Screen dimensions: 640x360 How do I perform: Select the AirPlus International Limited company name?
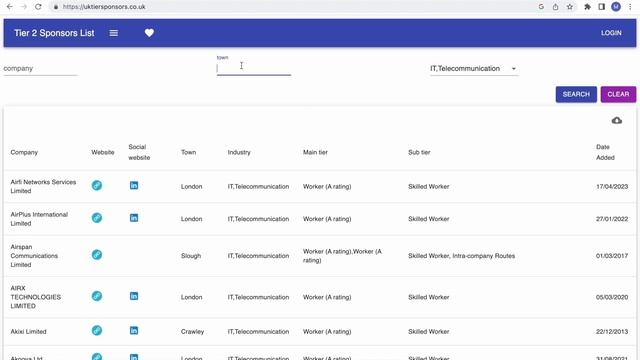(39, 219)
